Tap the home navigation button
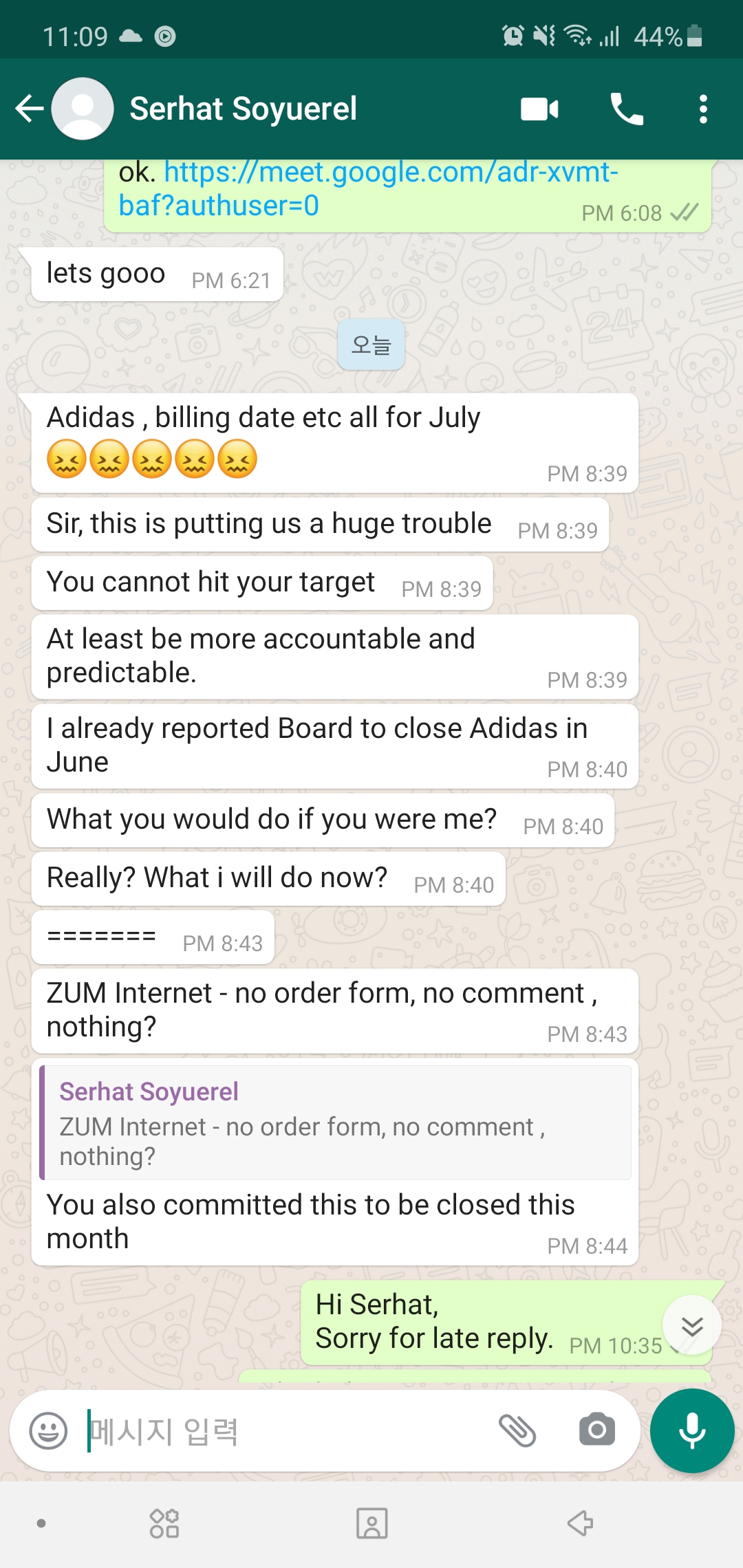The height and width of the screenshot is (1568, 743). coord(371,1523)
